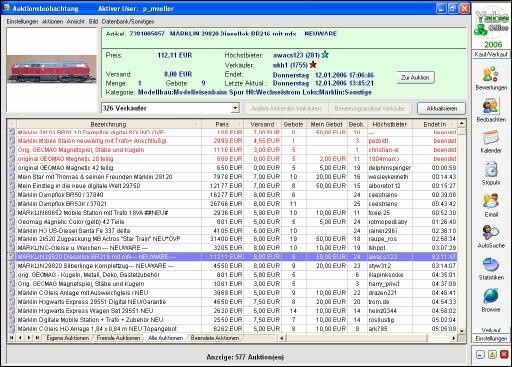Open the Statistiken sidebar icon
Screen dimensions: 512x367
coord(491,265)
